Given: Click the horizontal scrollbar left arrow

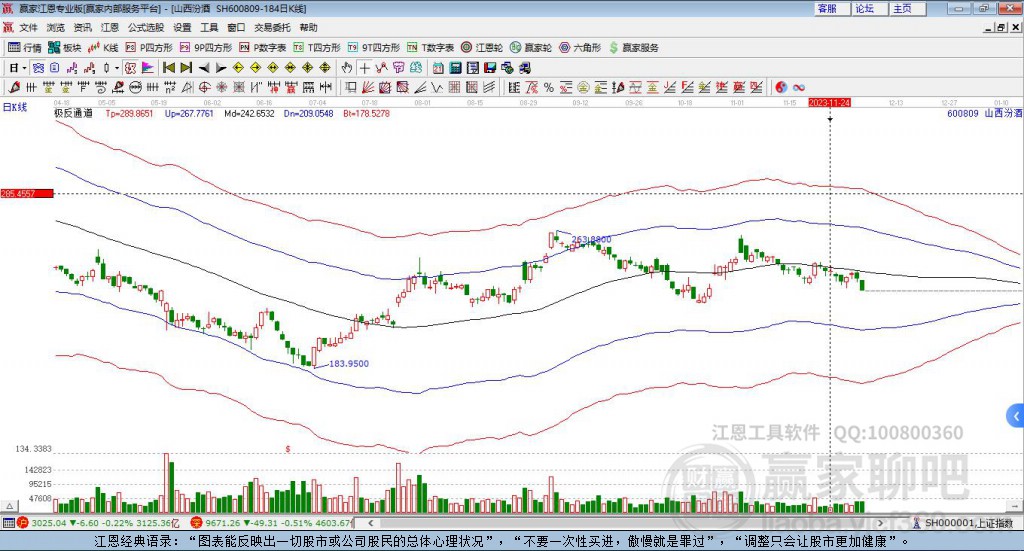Looking at the screenshot, I should [370, 523].
